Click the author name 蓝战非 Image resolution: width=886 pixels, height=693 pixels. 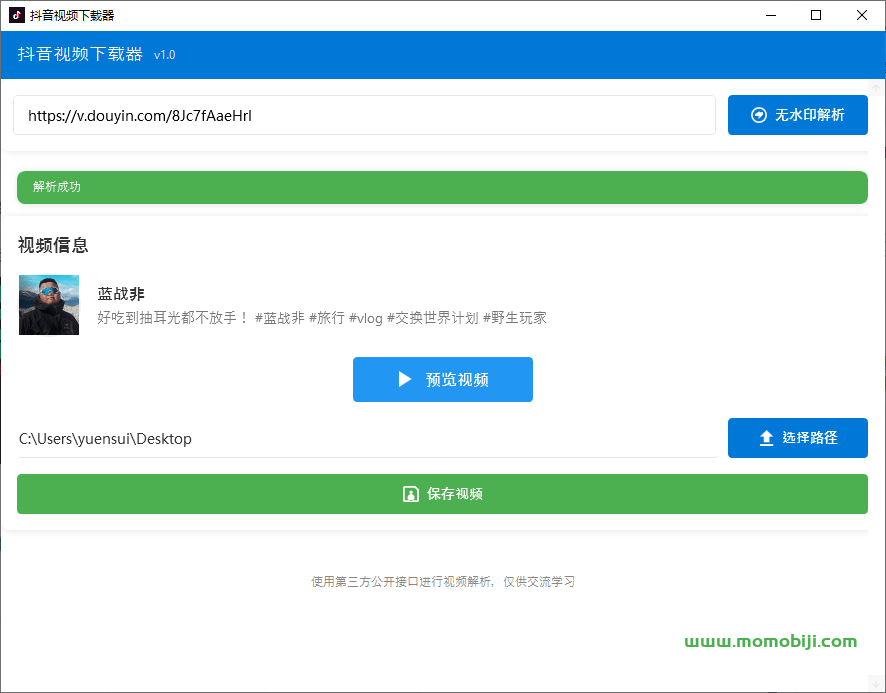pyautogui.click(x=121, y=293)
